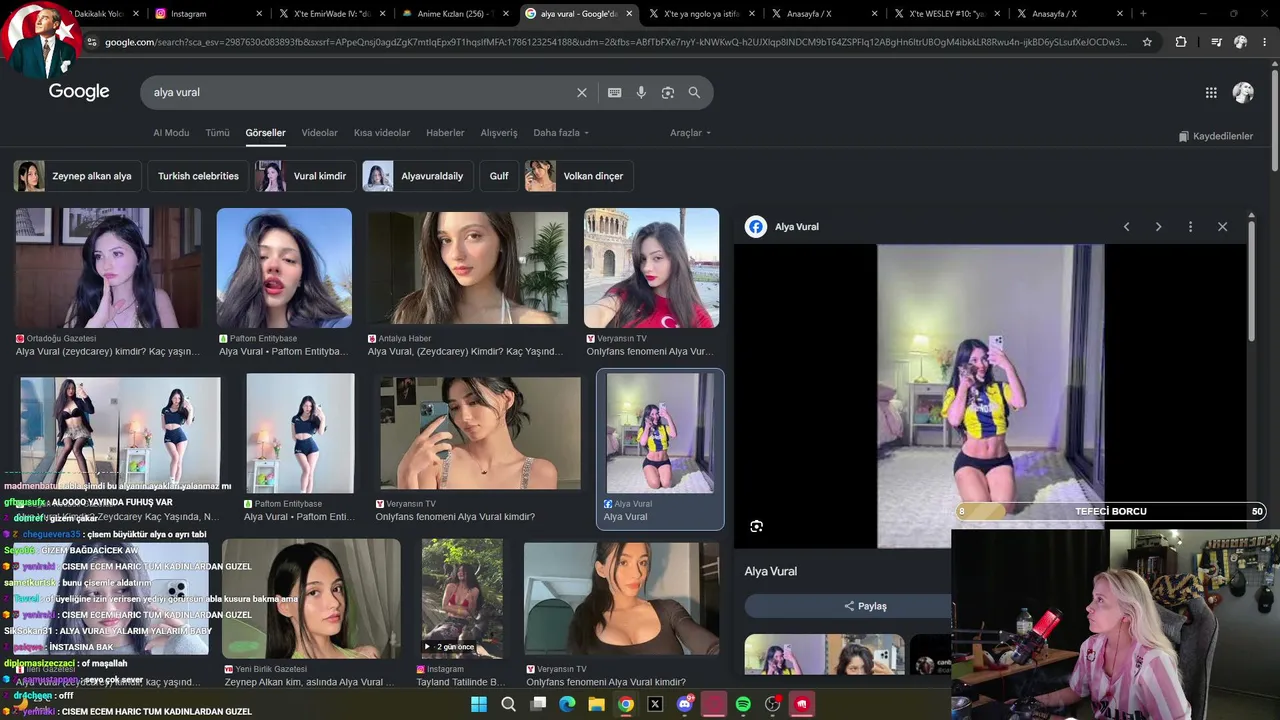Screen dimensions: 1280x720
Task: Switch to Discord on the taskbar
Action: tap(685, 704)
